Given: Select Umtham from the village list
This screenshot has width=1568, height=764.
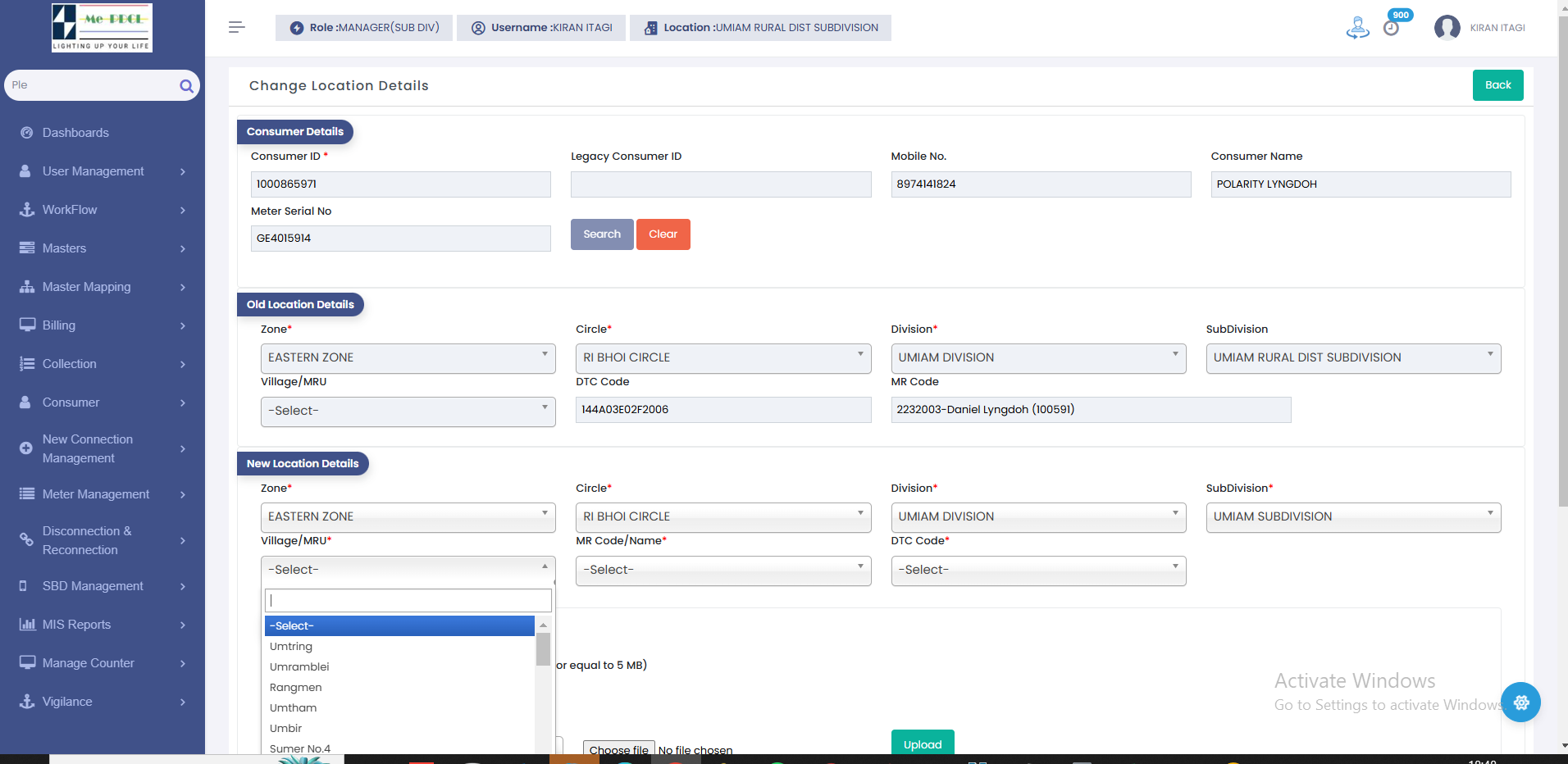Looking at the screenshot, I should (x=399, y=708).
